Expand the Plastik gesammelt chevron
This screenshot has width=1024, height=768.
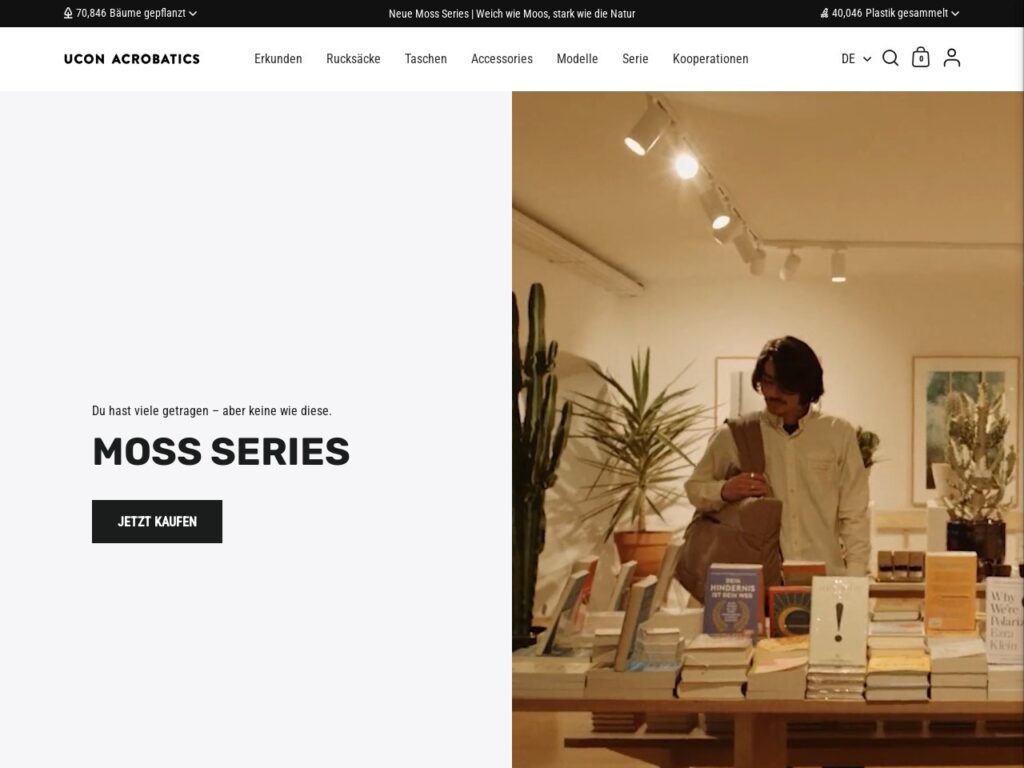point(955,14)
